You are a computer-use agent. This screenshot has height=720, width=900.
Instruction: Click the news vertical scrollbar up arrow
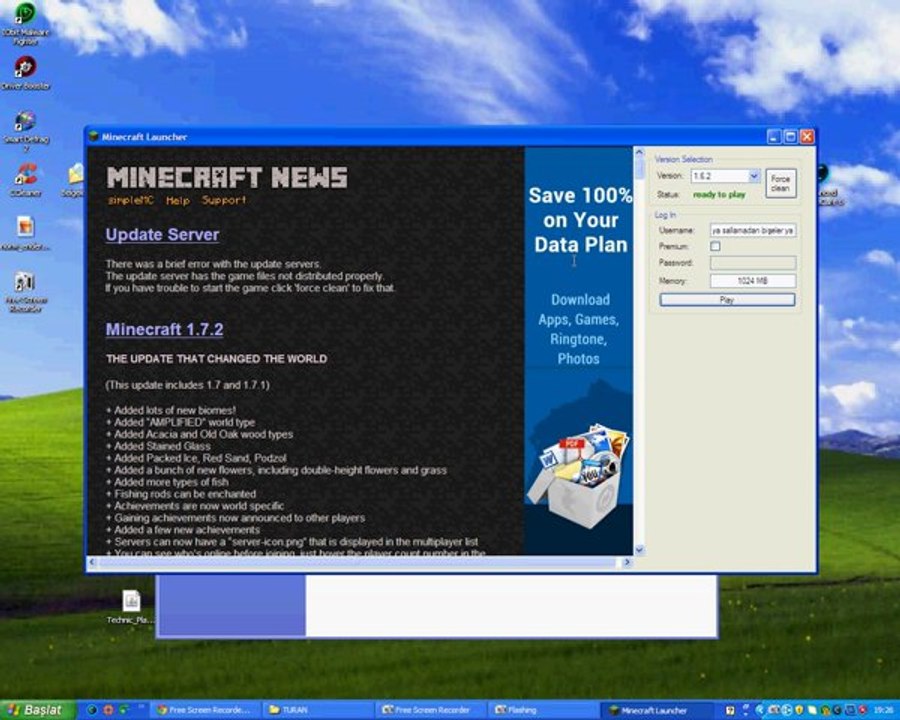pos(639,153)
